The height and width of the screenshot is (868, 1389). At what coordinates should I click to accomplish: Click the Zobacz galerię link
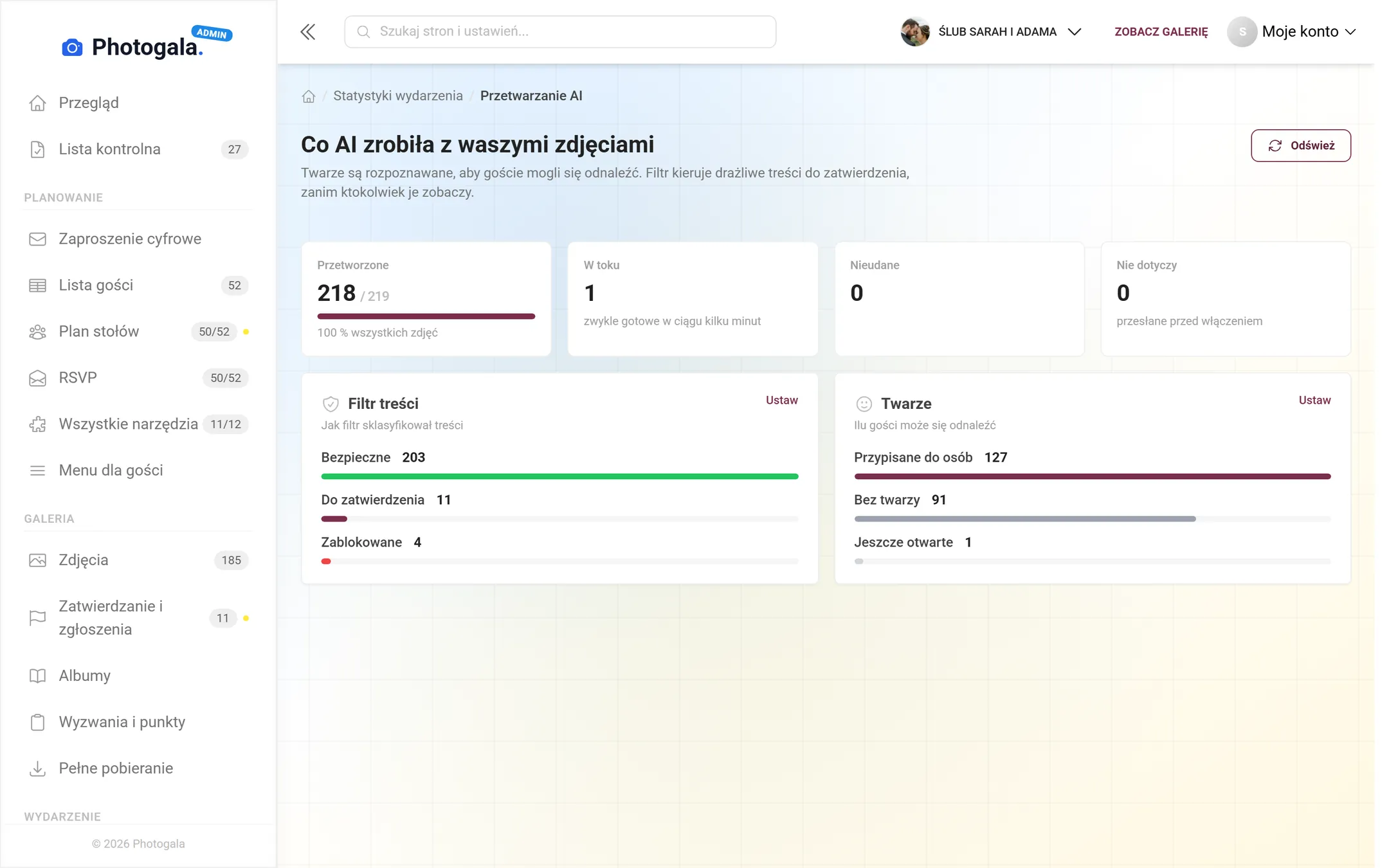[x=1161, y=32]
